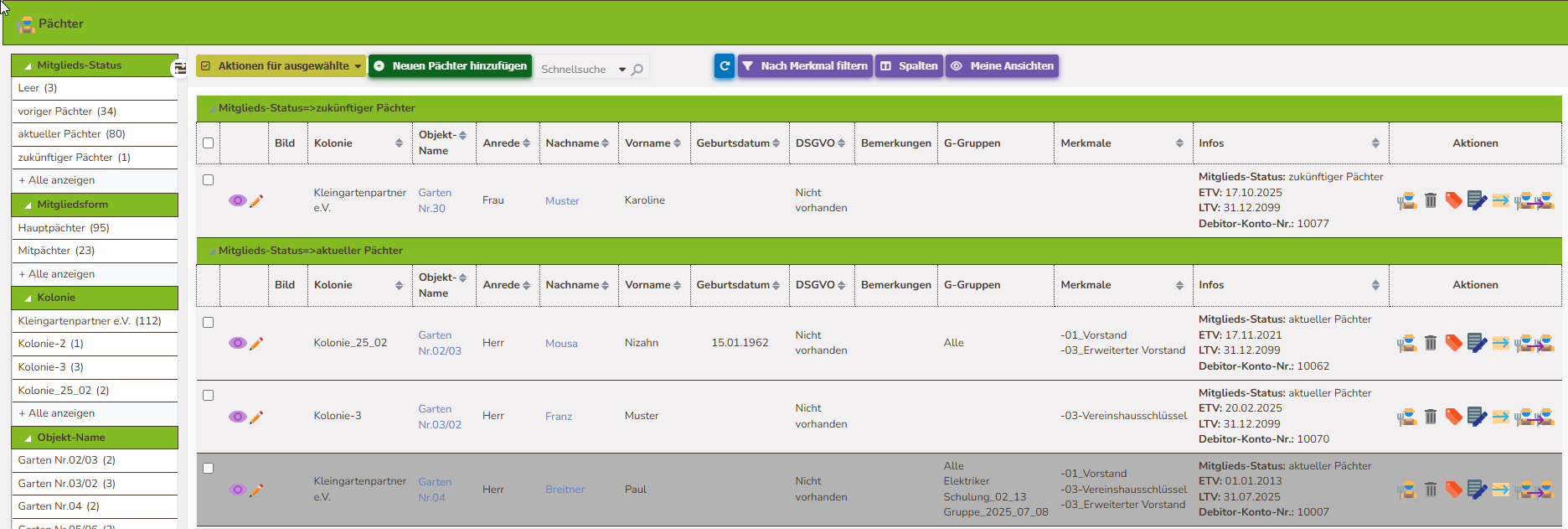Screen dimensions: 1568x529
Task: Click the double-farmer transfer icon for Nizahn Mousa
Action: pos(1535,343)
